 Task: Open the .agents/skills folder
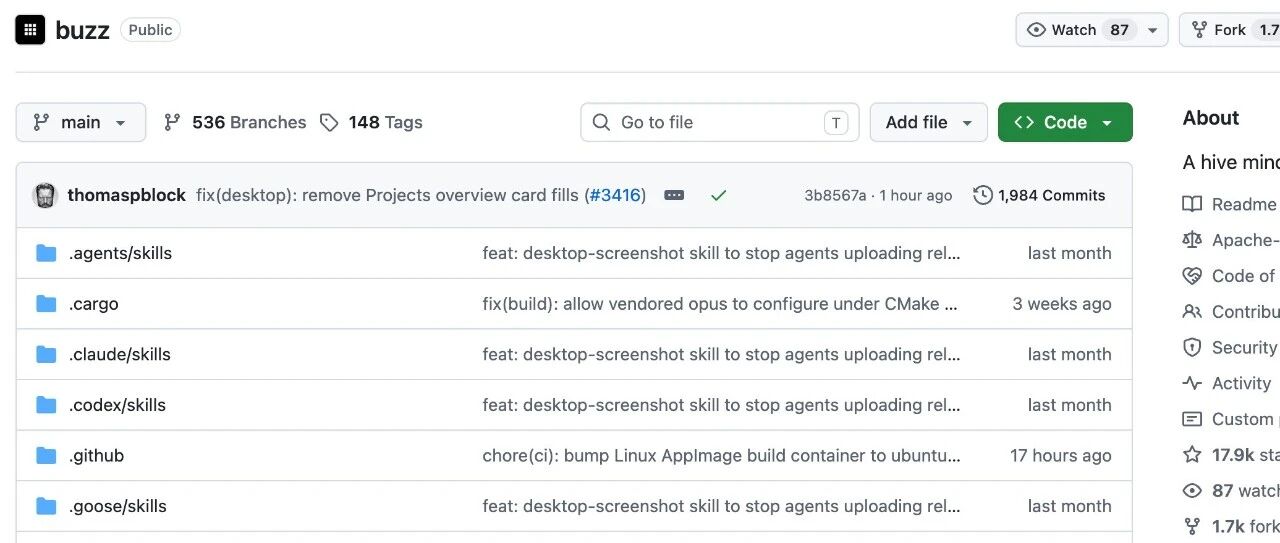(120, 253)
